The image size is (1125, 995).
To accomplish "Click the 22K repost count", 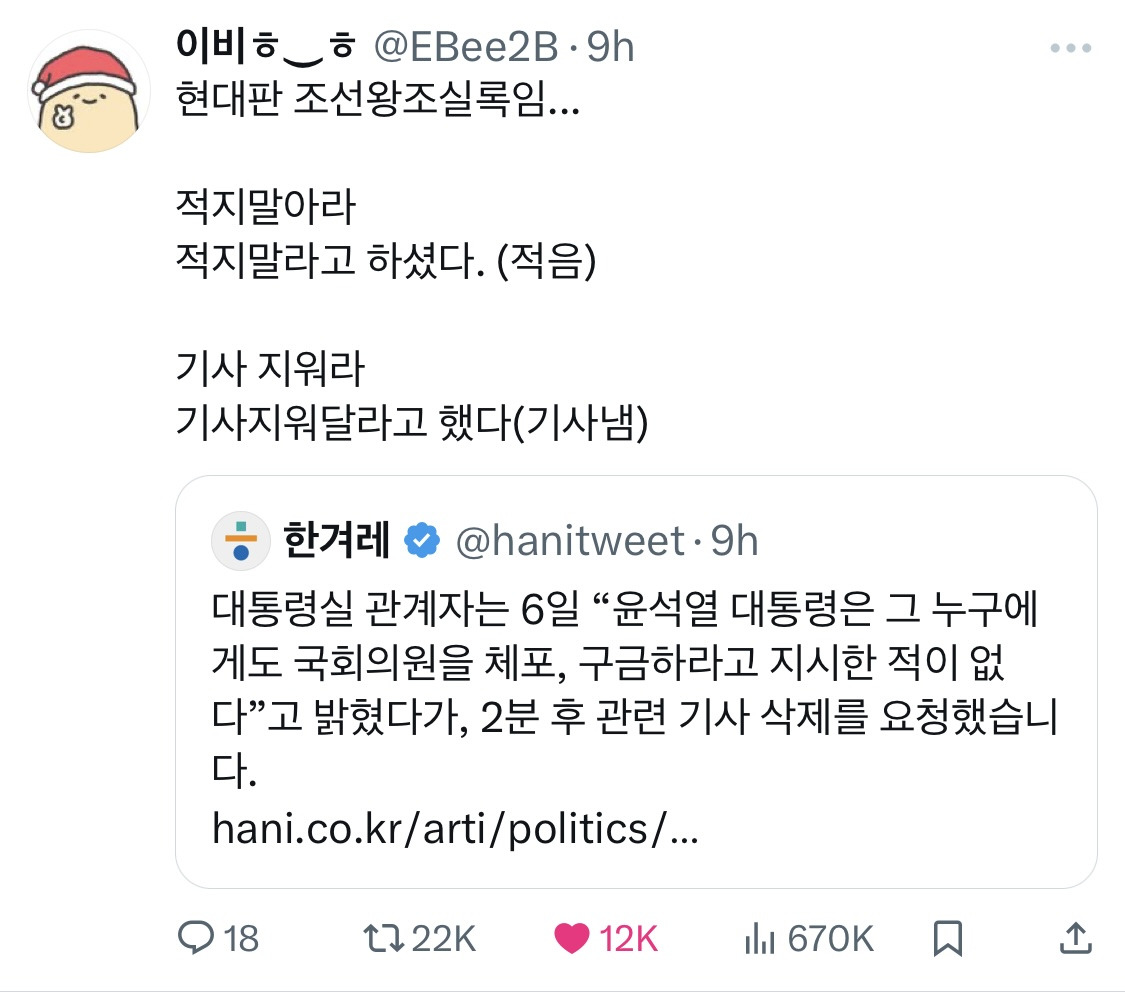I will pos(444,938).
